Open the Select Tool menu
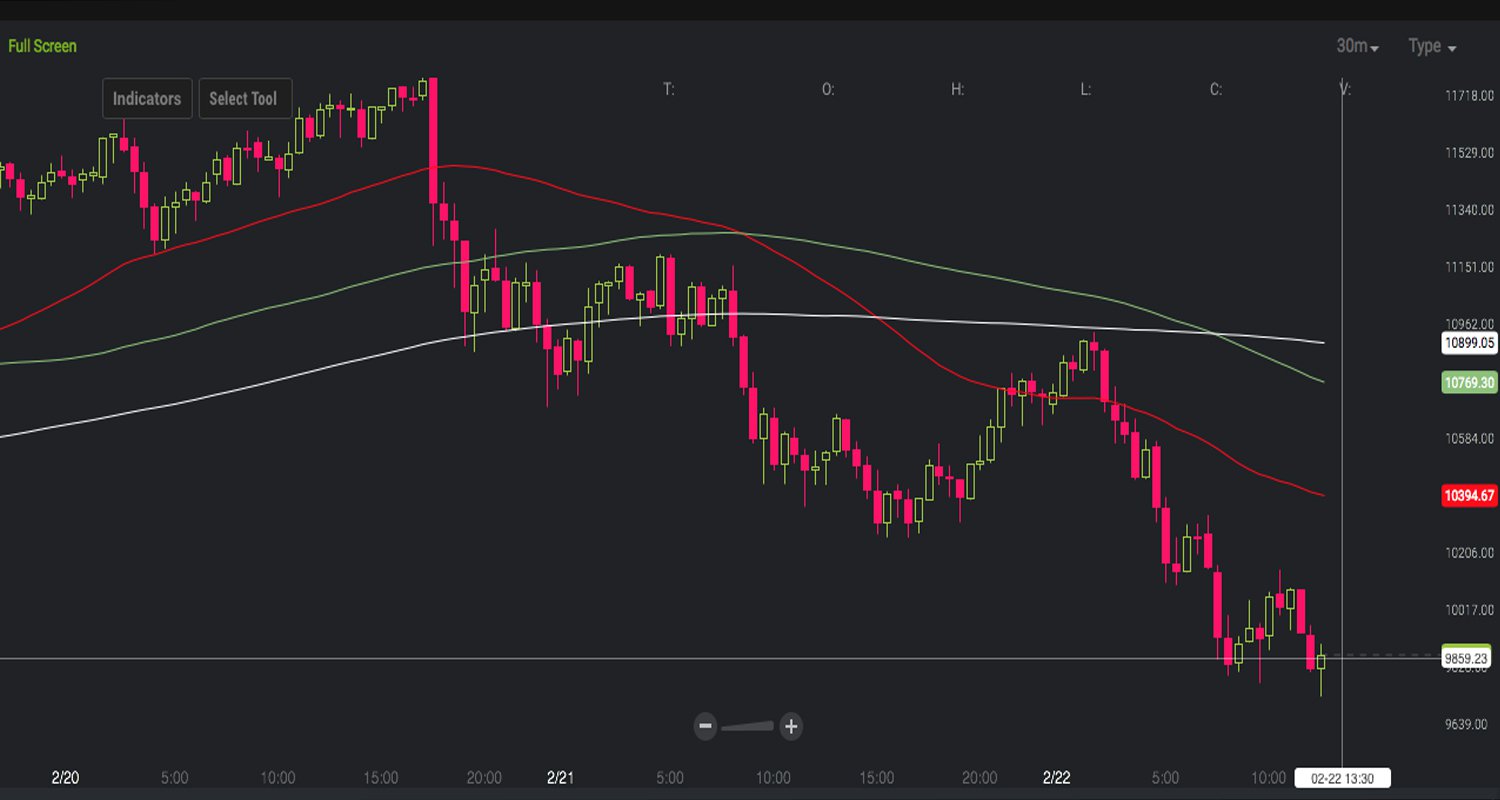The image size is (1500, 800). 245,99
